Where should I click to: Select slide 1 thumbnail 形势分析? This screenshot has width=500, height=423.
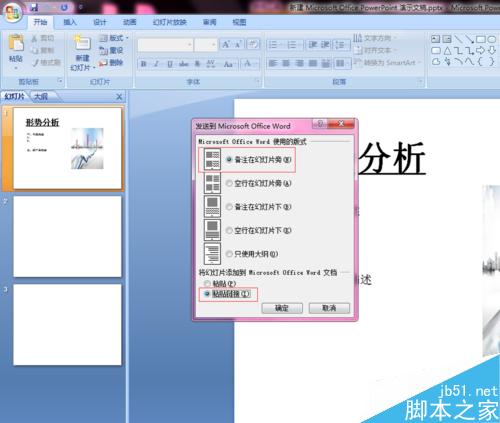pyautogui.click(x=67, y=148)
